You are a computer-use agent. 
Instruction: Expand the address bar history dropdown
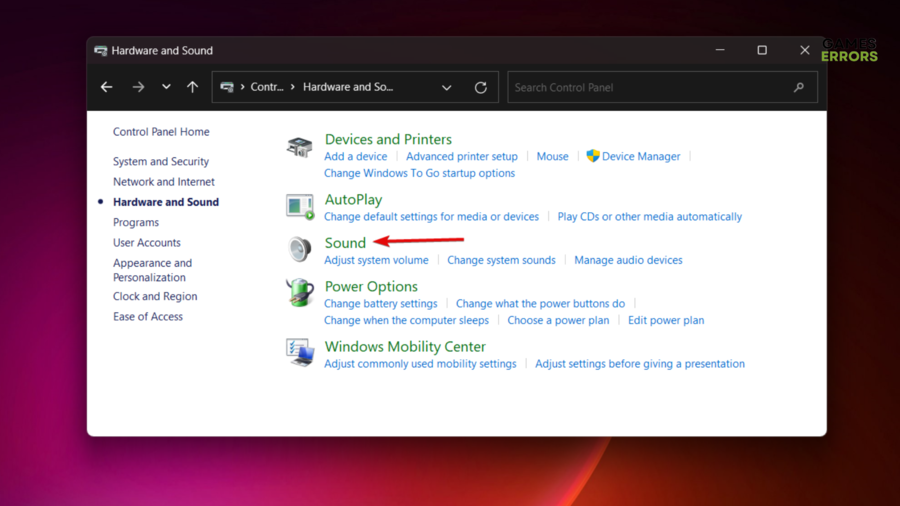[446, 88]
